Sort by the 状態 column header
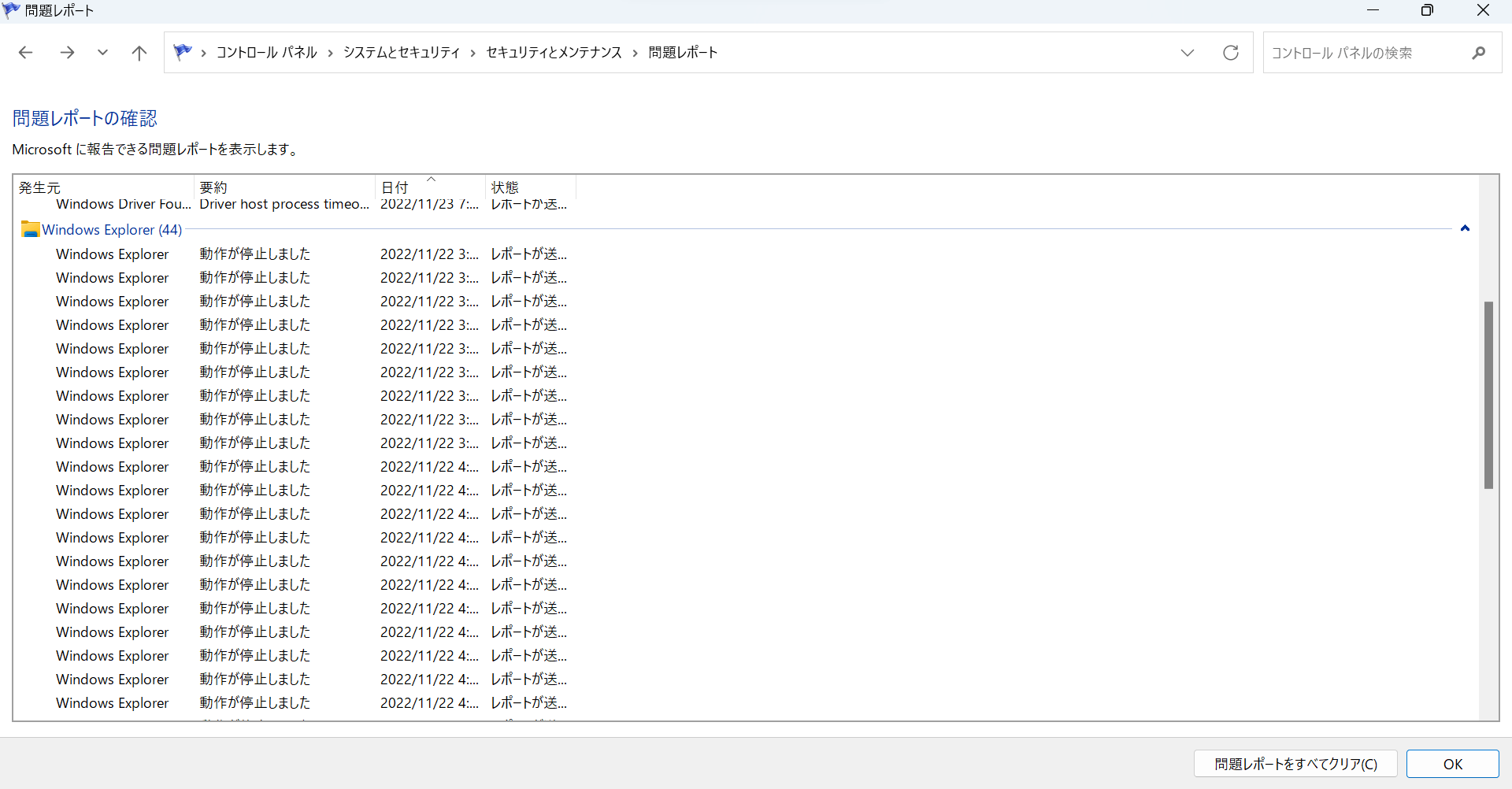 [531, 187]
